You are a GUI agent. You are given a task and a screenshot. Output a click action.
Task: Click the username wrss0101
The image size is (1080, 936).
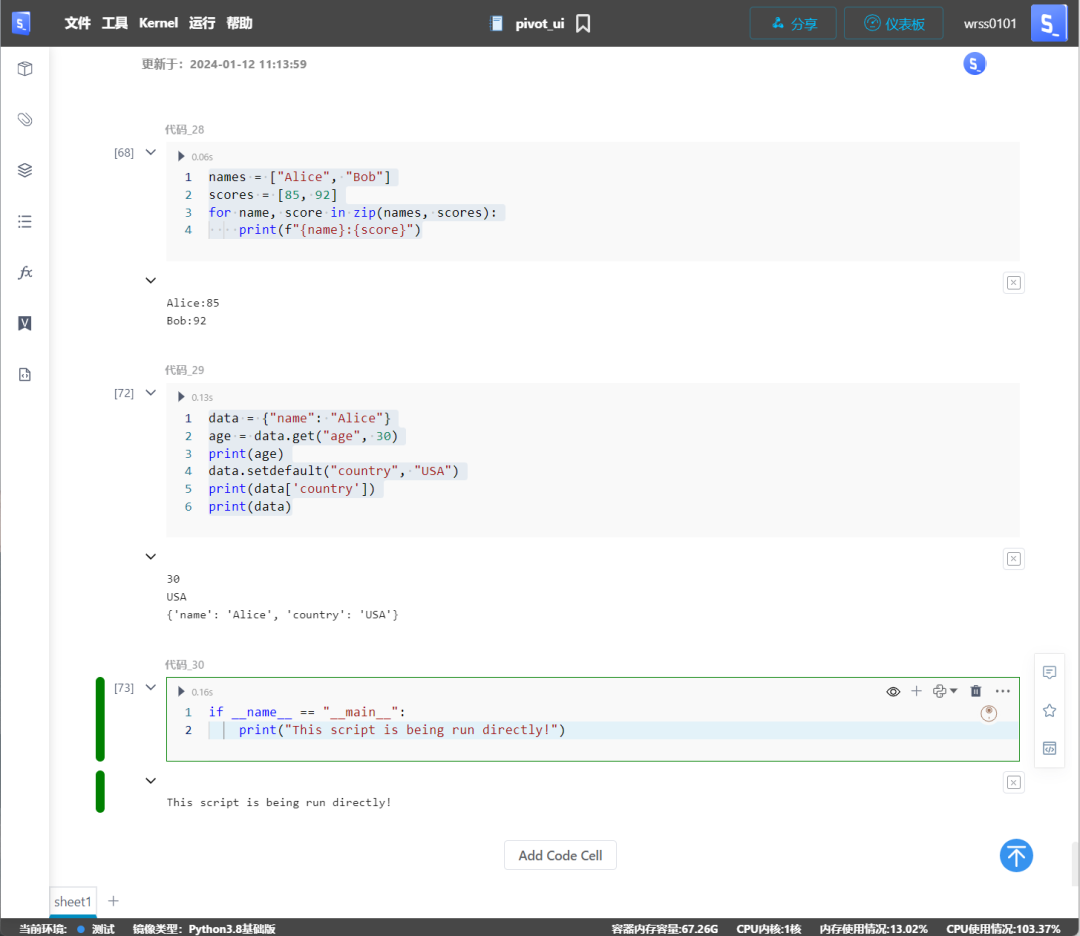(x=990, y=23)
